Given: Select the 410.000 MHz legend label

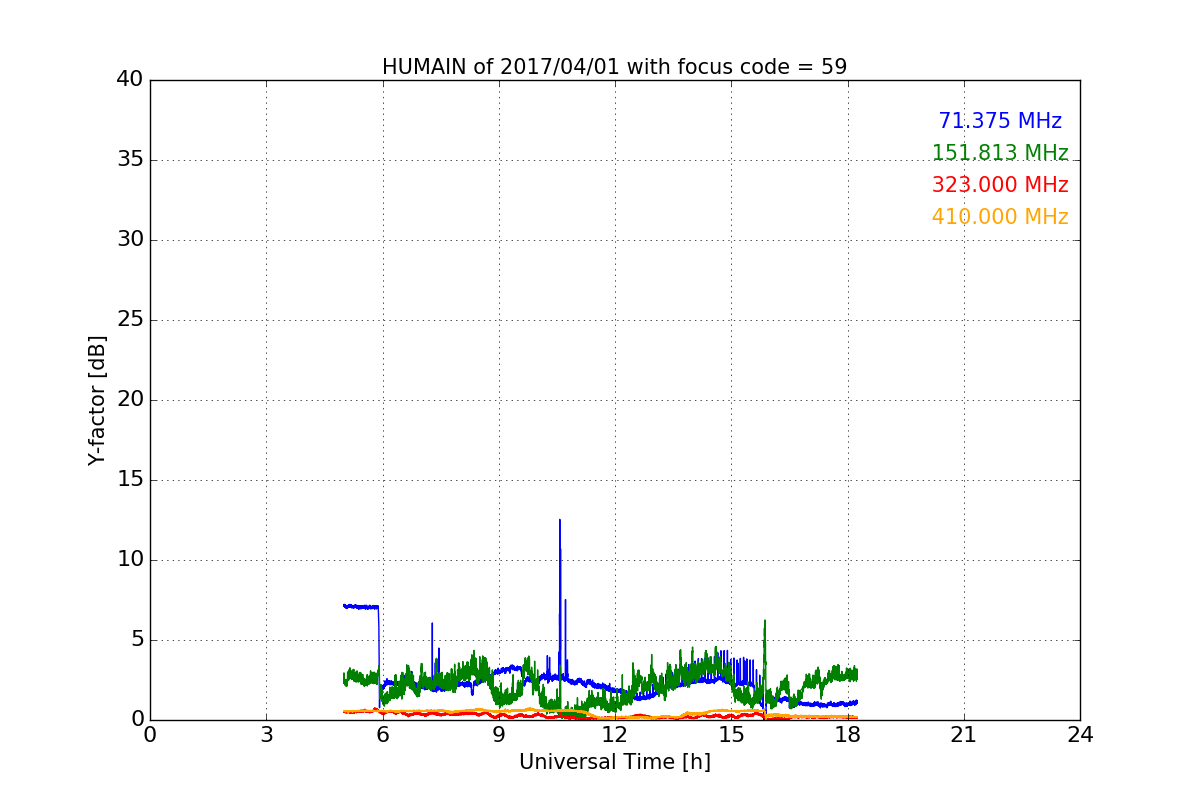Looking at the screenshot, I should 1000,217.
